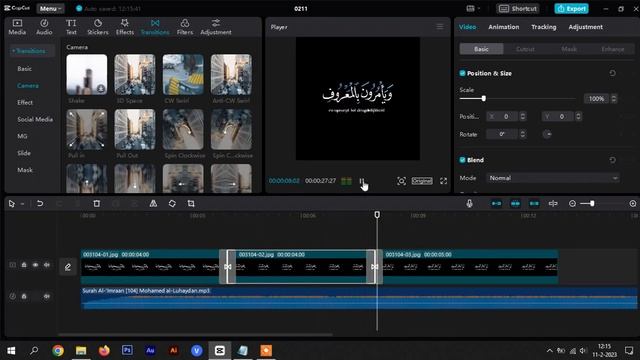Viewport: 640px width, 360px height.
Task: Toggle main track magnet icon
Action: click(496, 203)
